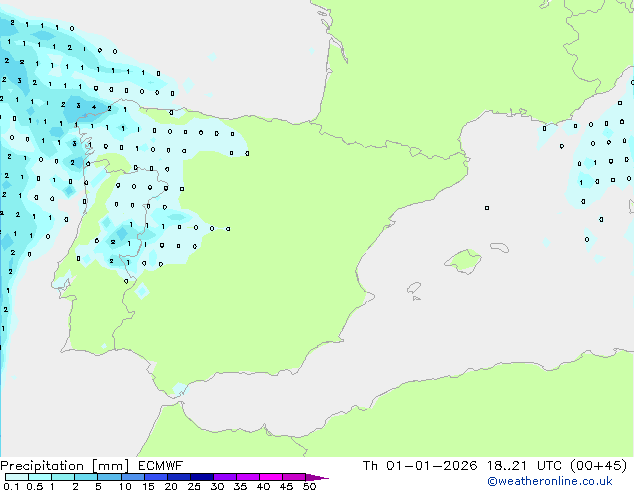Select the 1–2 mm legend color swatch
Viewport: 634px width, 490px height.
point(63,477)
